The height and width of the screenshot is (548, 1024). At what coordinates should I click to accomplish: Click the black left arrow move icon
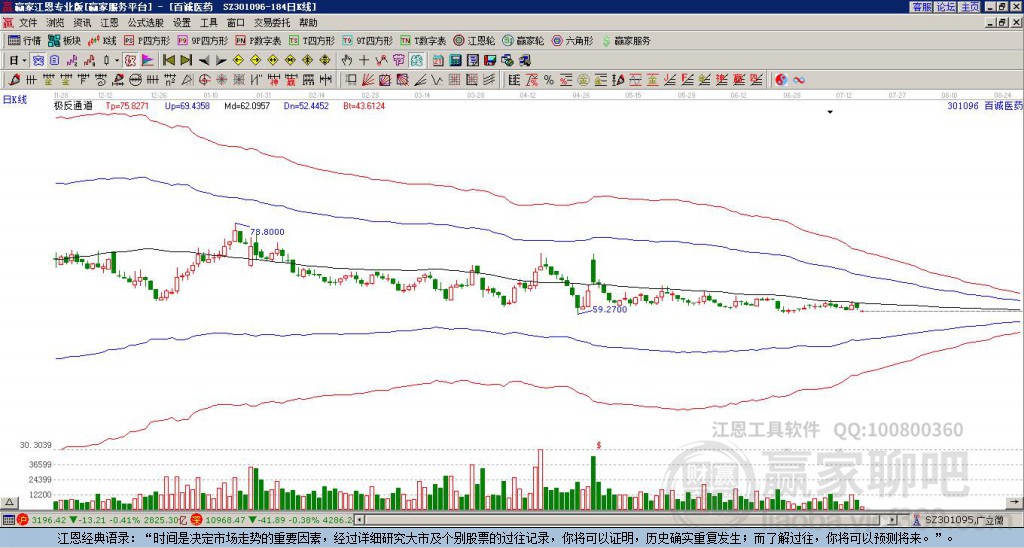[x=203, y=61]
